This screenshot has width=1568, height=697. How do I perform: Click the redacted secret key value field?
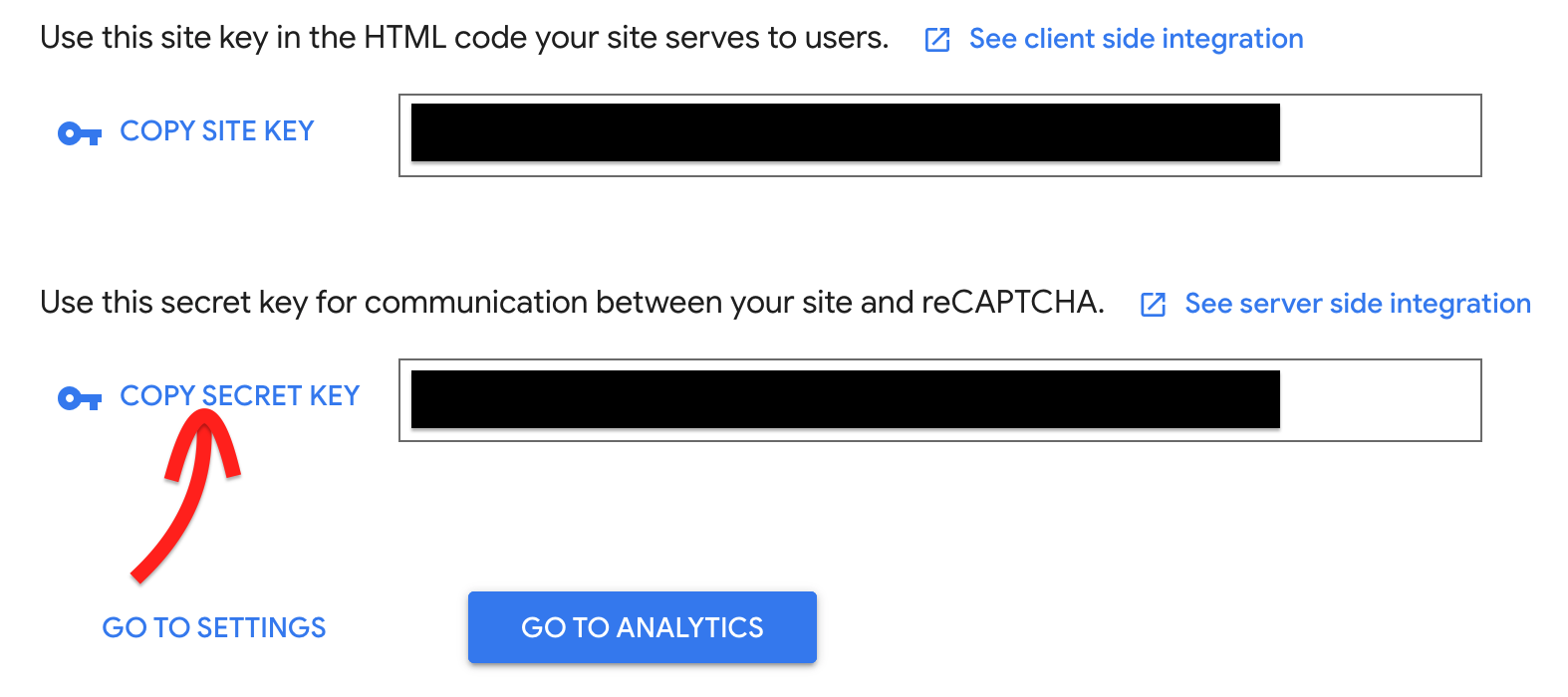(845, 398)
